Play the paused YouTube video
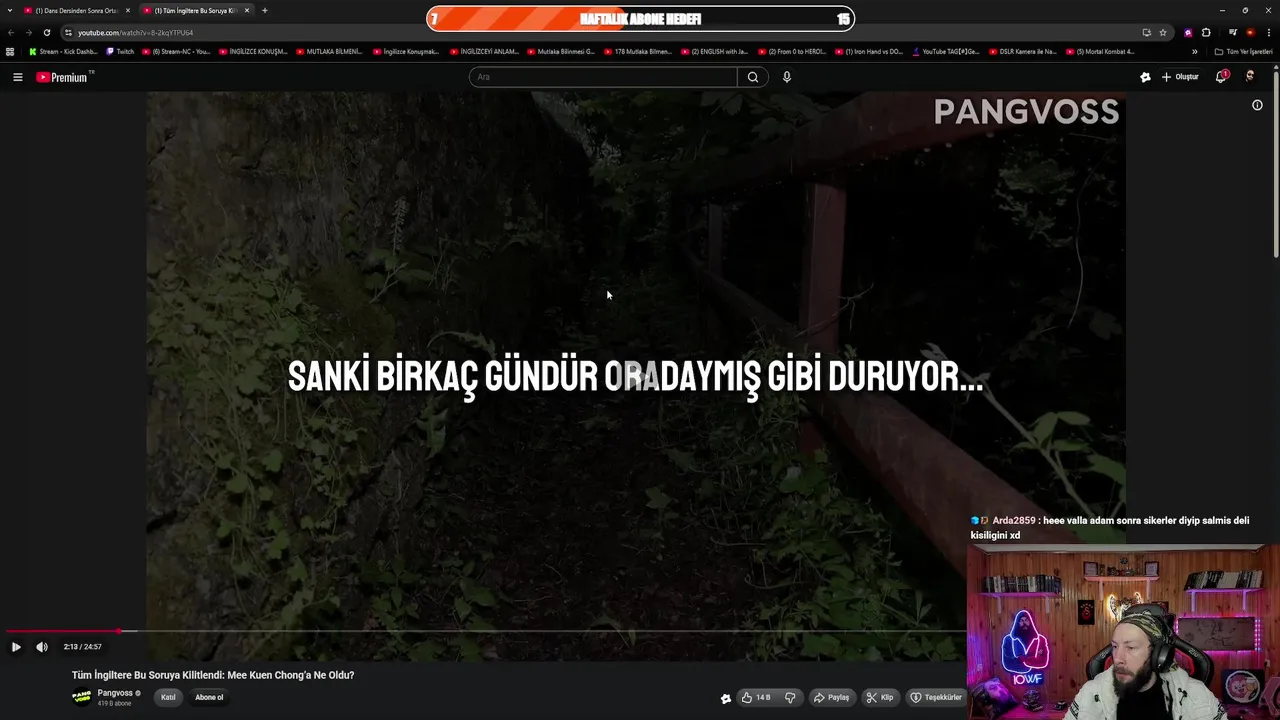 [x=16, y=647]
